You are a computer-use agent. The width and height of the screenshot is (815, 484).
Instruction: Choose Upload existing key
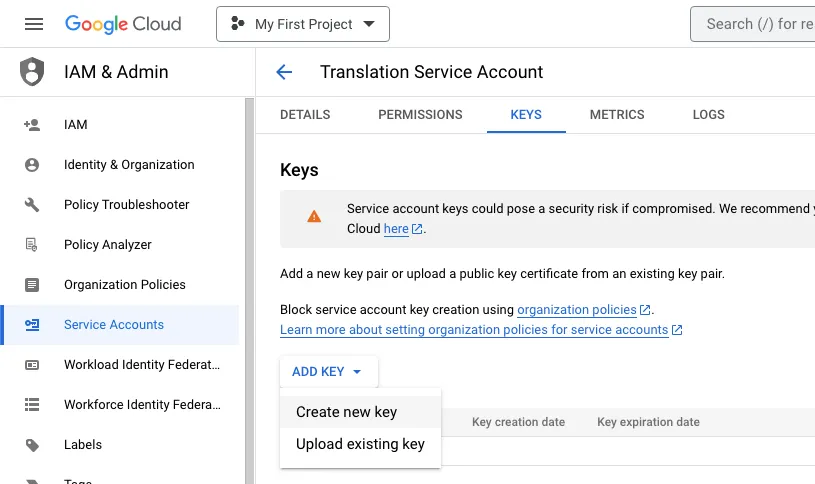coord(360,444)
